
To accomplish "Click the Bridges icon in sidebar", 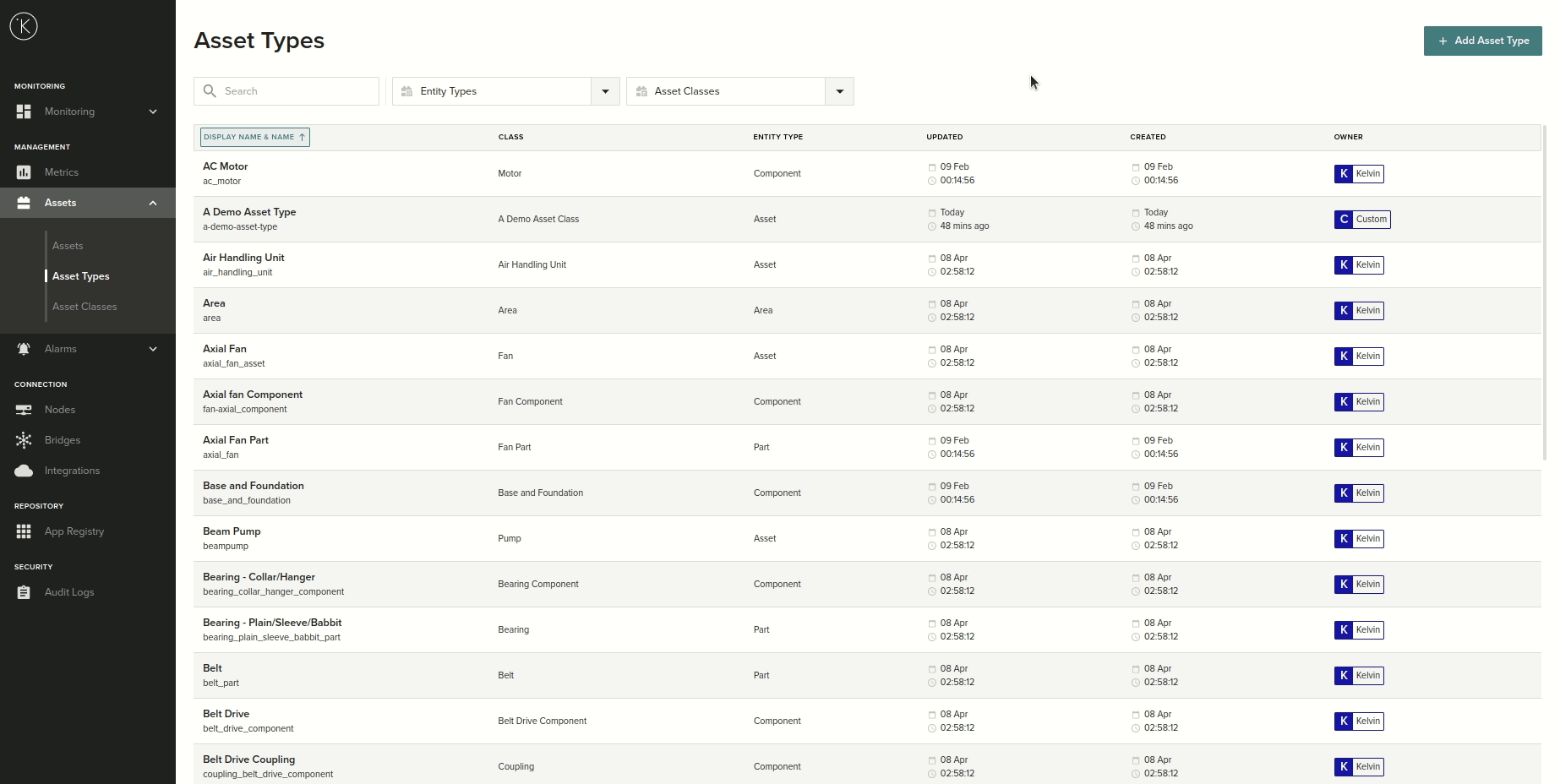I will click(x=24, y=440).
